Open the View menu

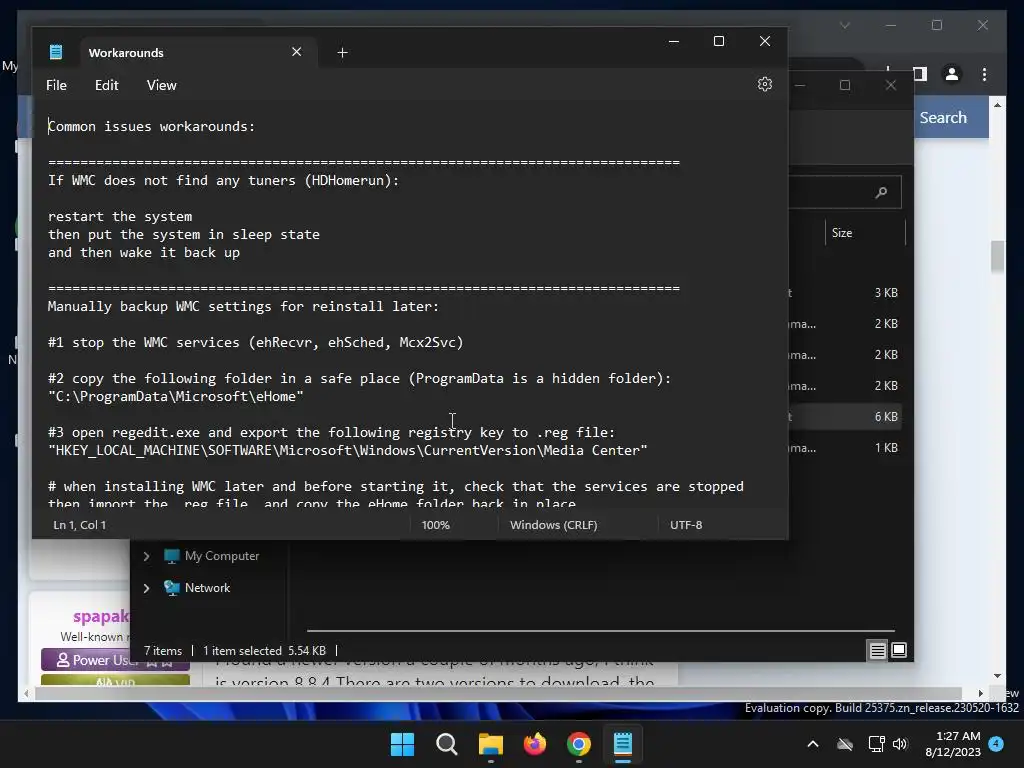[x=161, y=86]
